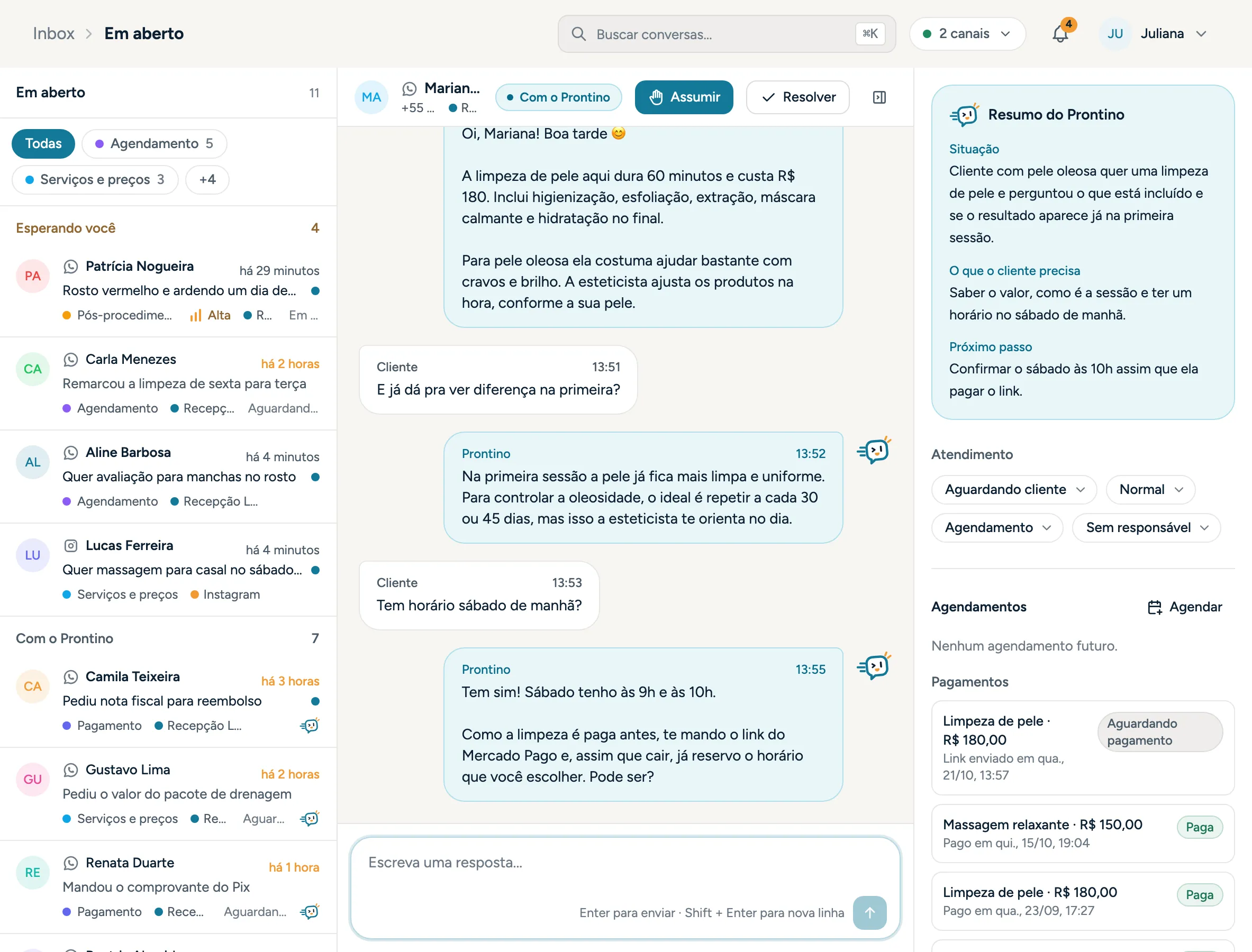Toggle the side panel layout icon
Image resolution: width=1252 pixels, height=952 pixels.
point(879,97)
